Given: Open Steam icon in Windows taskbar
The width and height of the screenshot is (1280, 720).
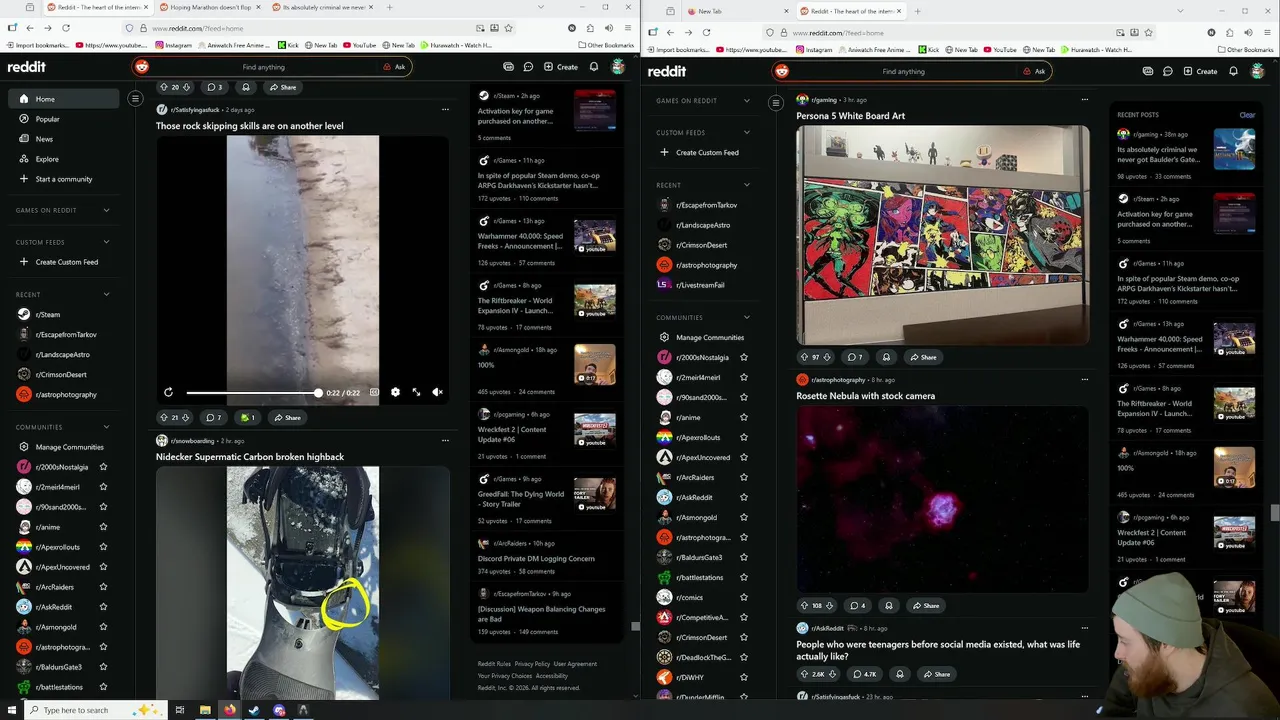Looking at the screenshot, I should coord(254,710).
